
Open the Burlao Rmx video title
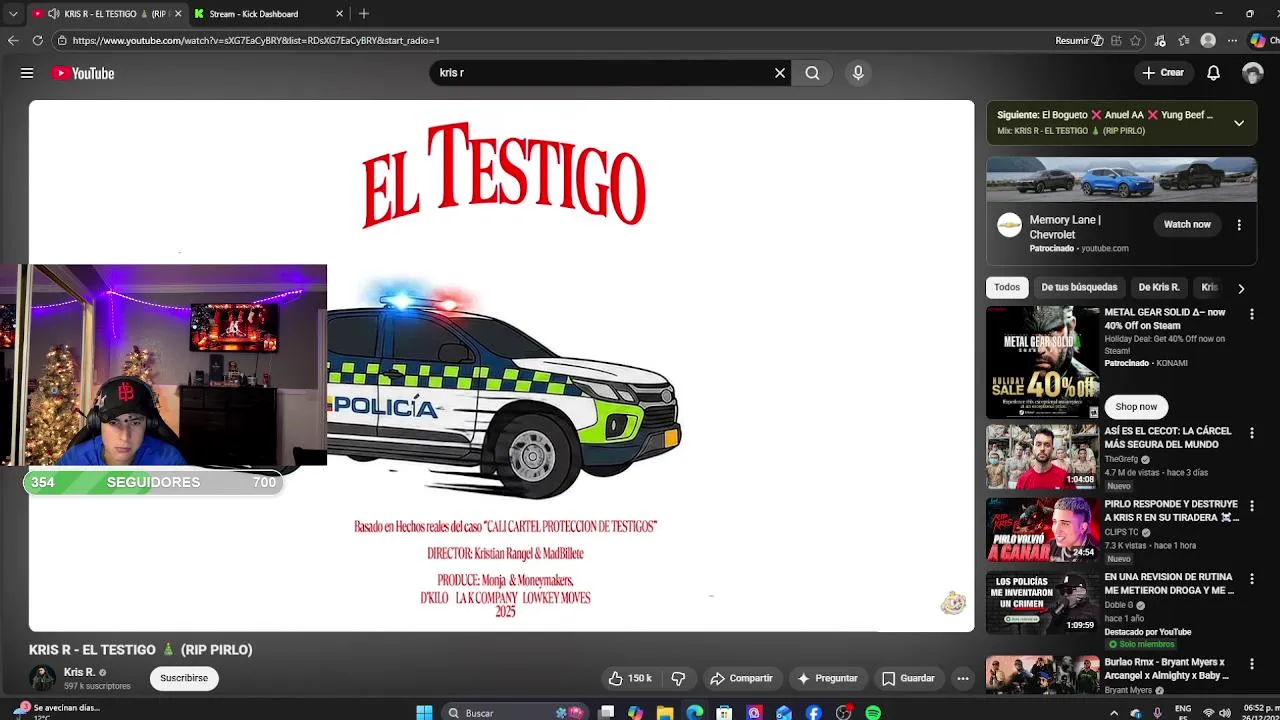click(x=1166, y=669)
